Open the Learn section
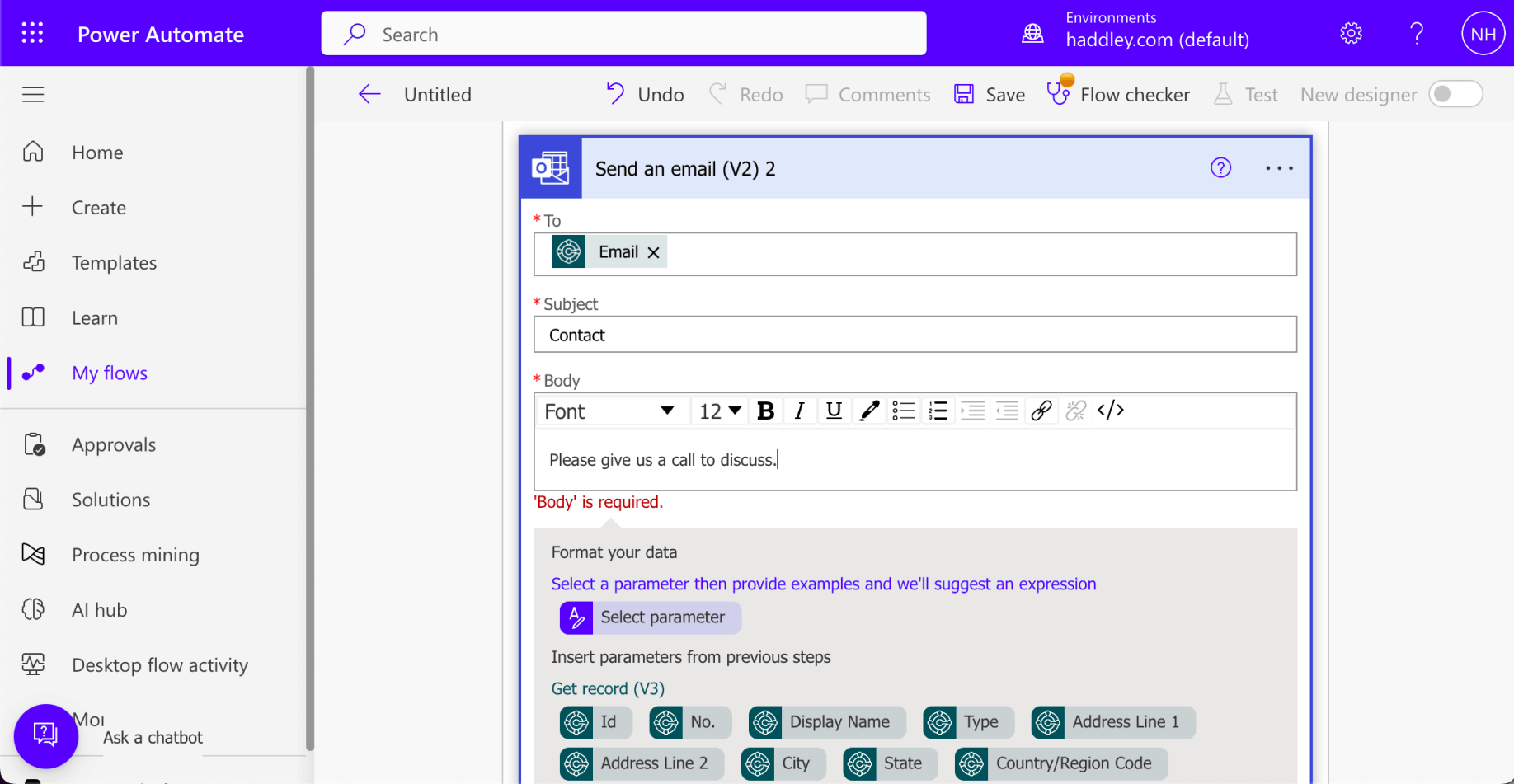 (x=95, y=318)
